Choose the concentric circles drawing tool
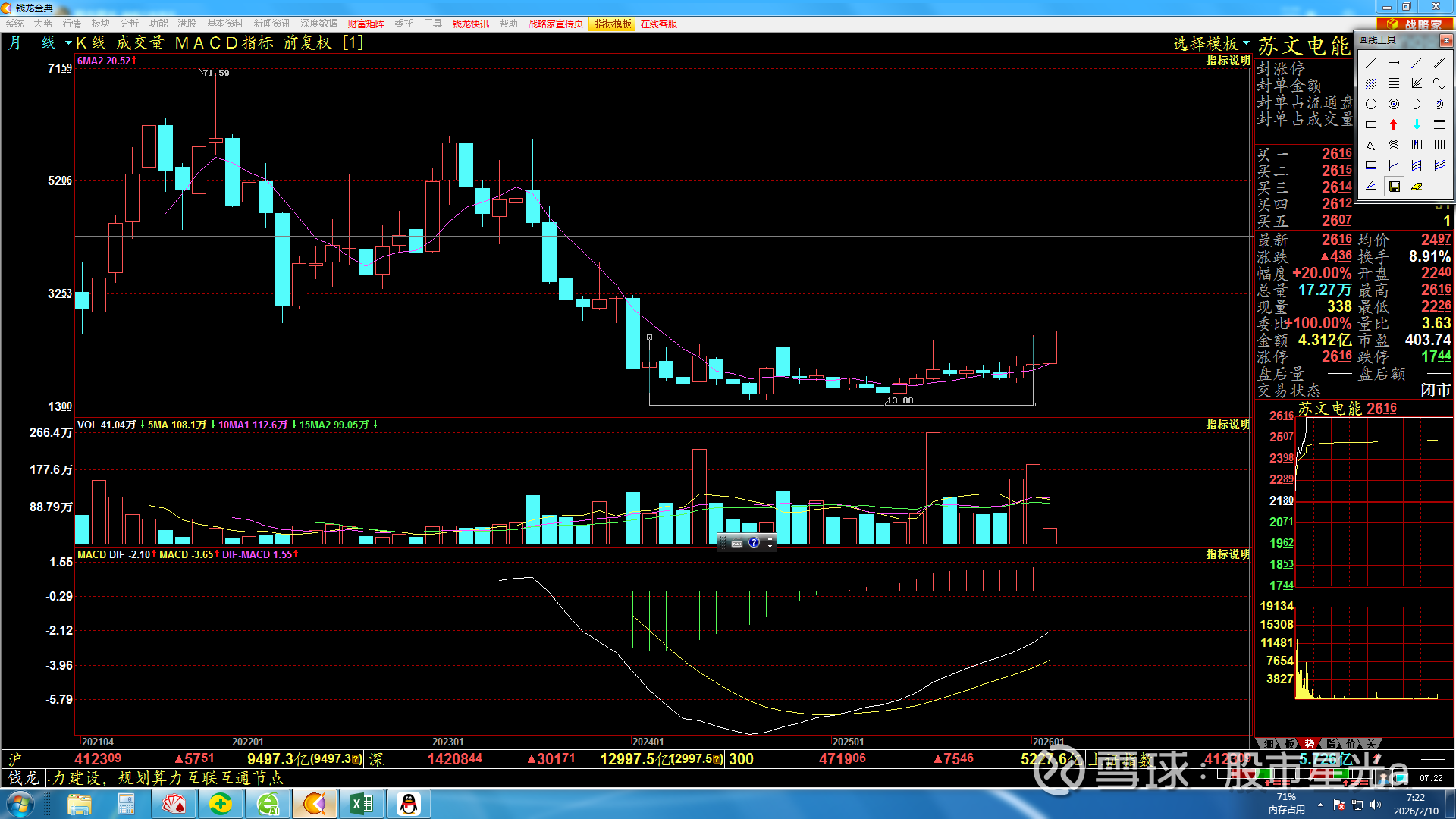The width and height of the screenshot is (1456, 819). click(x=1394, y=104)
